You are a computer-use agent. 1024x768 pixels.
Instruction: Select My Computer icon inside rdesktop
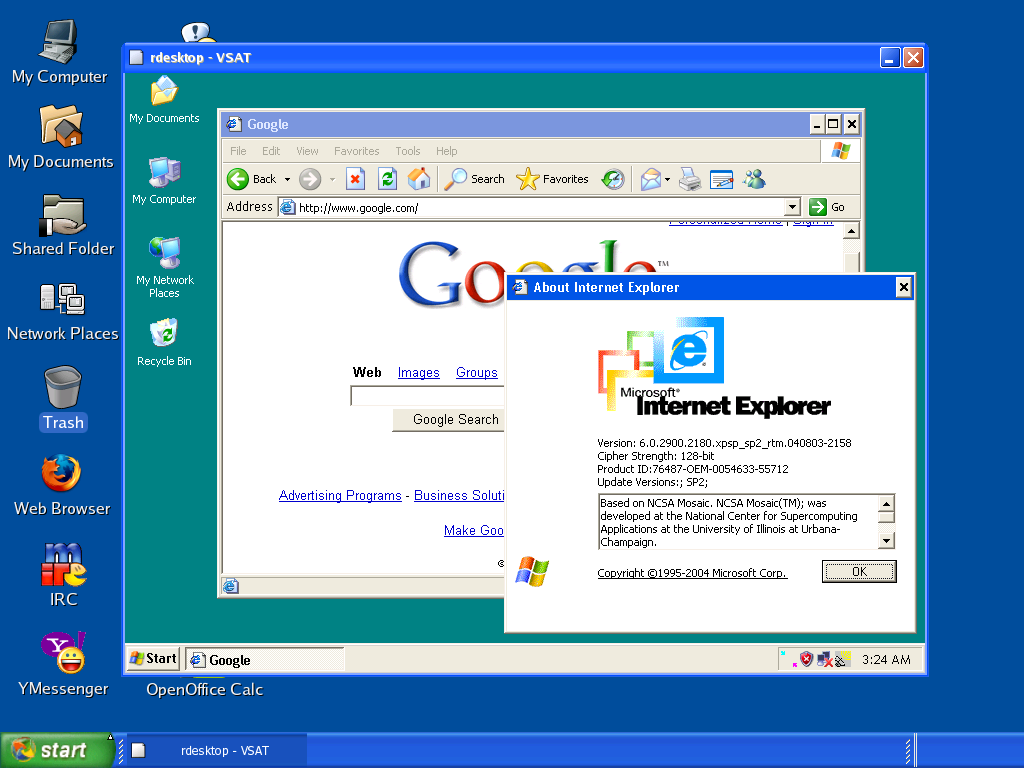click(164, 181)
